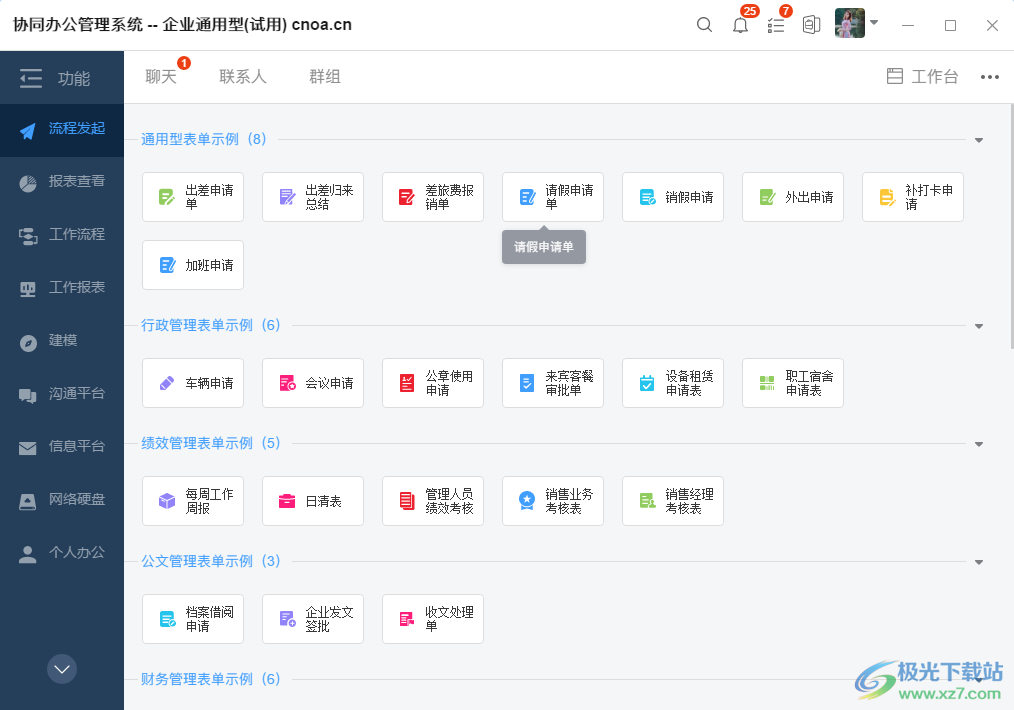The height and width of the screenshot is (710, 1014).
Task: Click the 销售经理考核表 green icon
Action: 647,501
